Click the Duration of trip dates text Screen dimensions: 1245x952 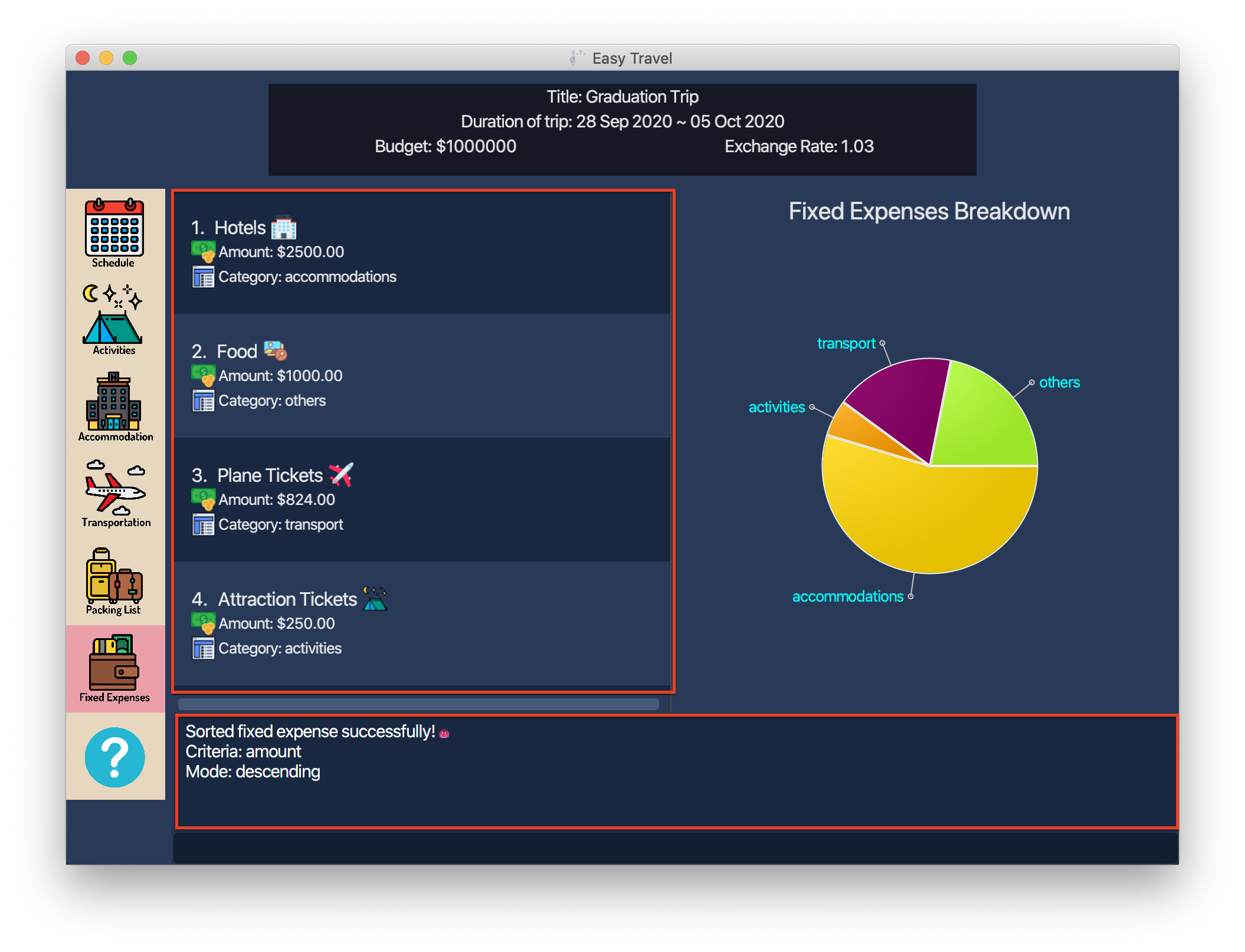pyautogui.click(x=622, y=121)
